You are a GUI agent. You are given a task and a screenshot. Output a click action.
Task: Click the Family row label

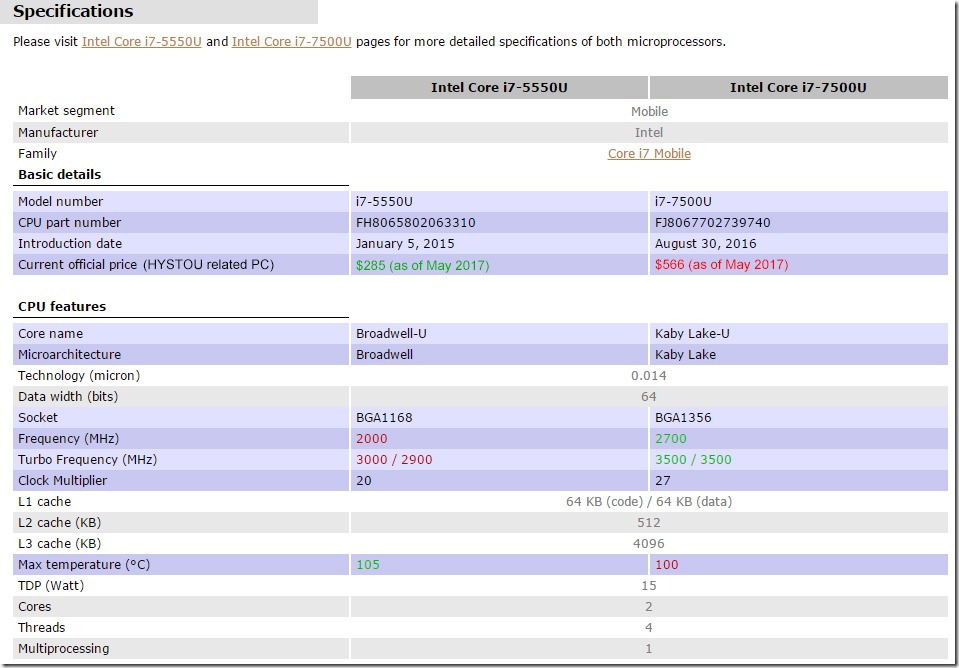tap(37, 154)
